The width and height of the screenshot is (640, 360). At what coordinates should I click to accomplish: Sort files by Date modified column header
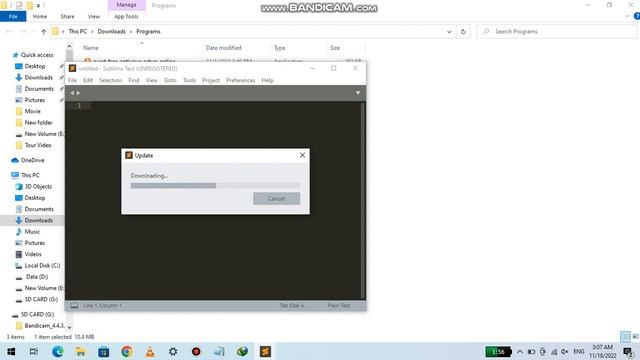[223, 48]
